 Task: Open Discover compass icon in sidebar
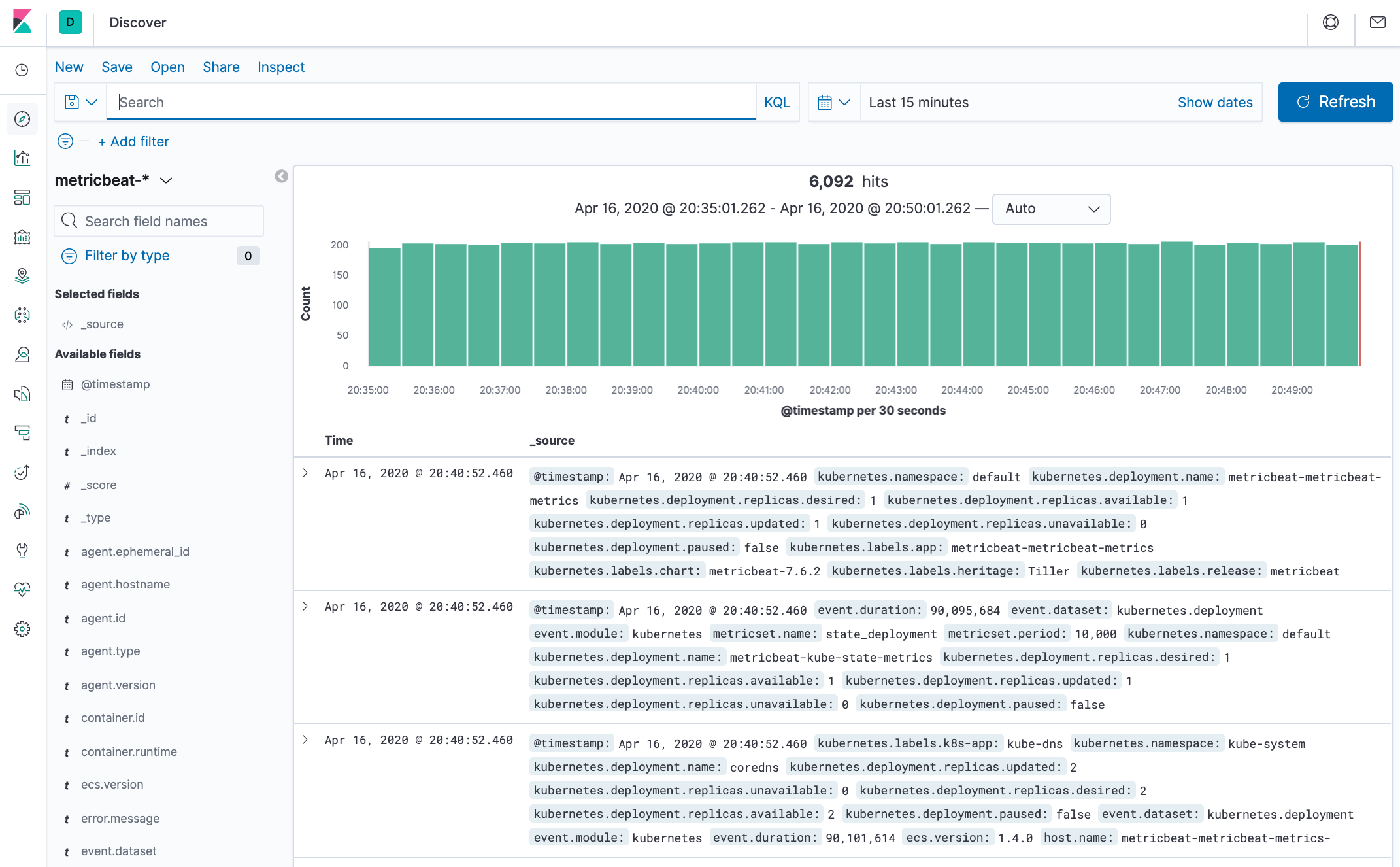22,119
